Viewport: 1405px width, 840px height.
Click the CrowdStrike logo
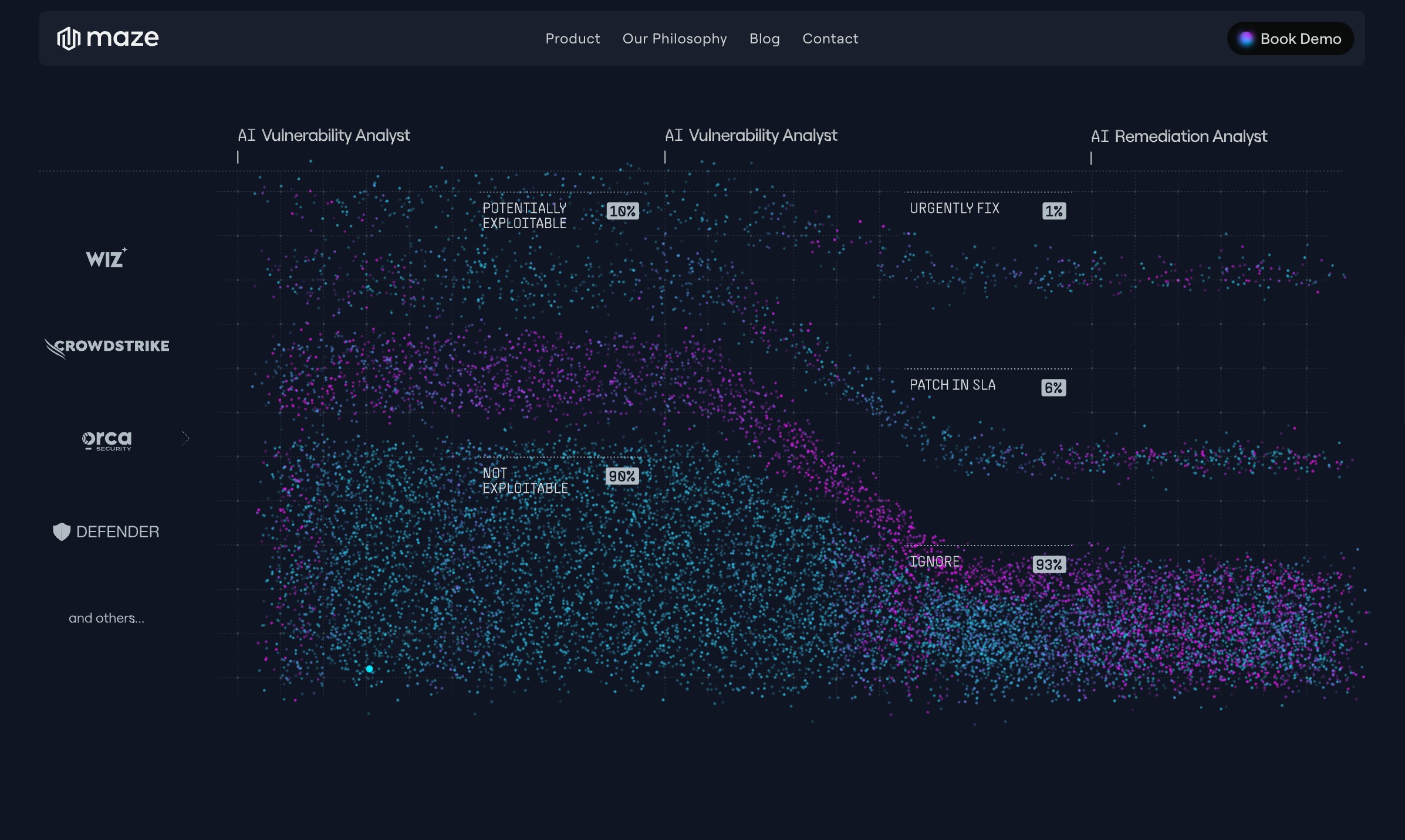tap(107, 347)
